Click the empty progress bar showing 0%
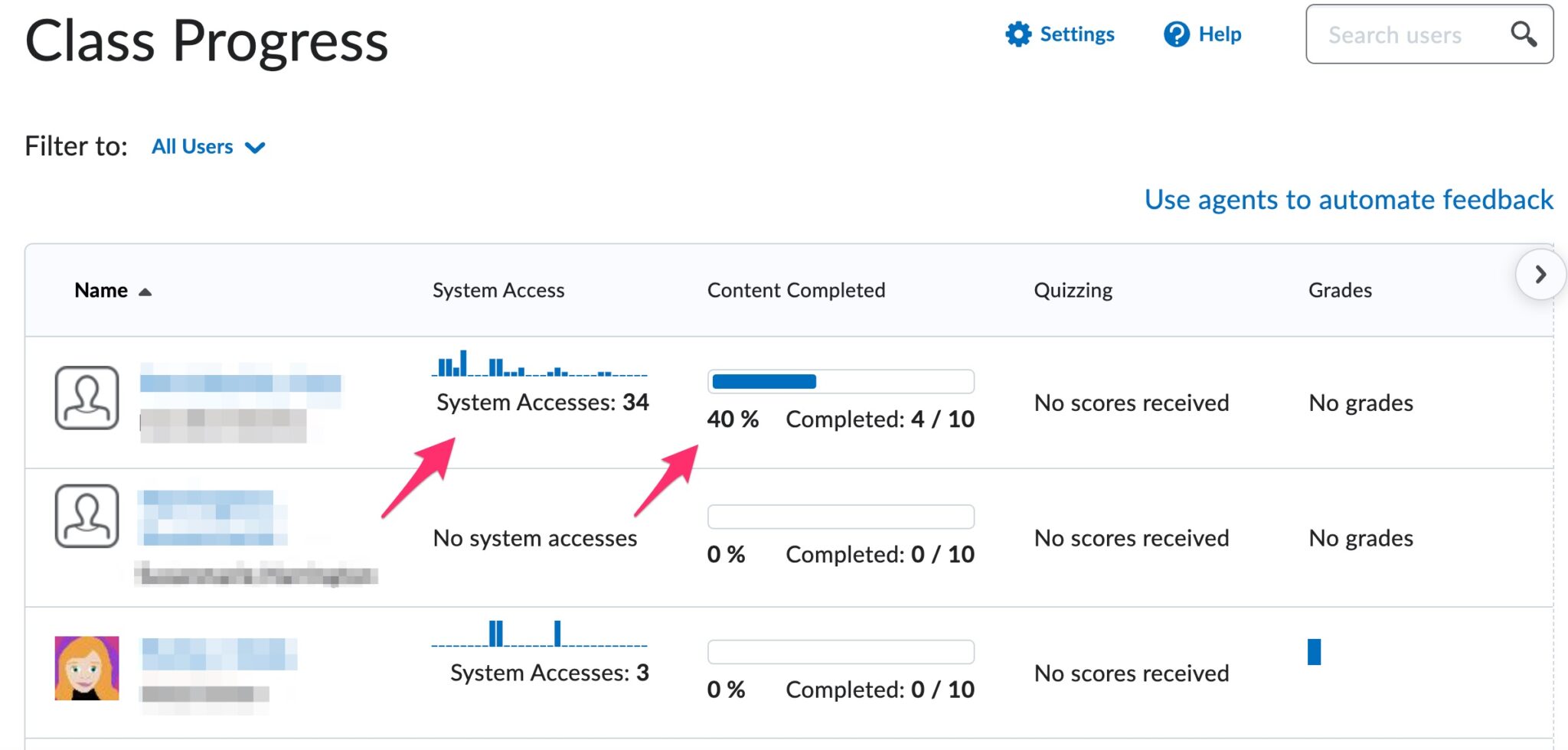 [840, 516]
